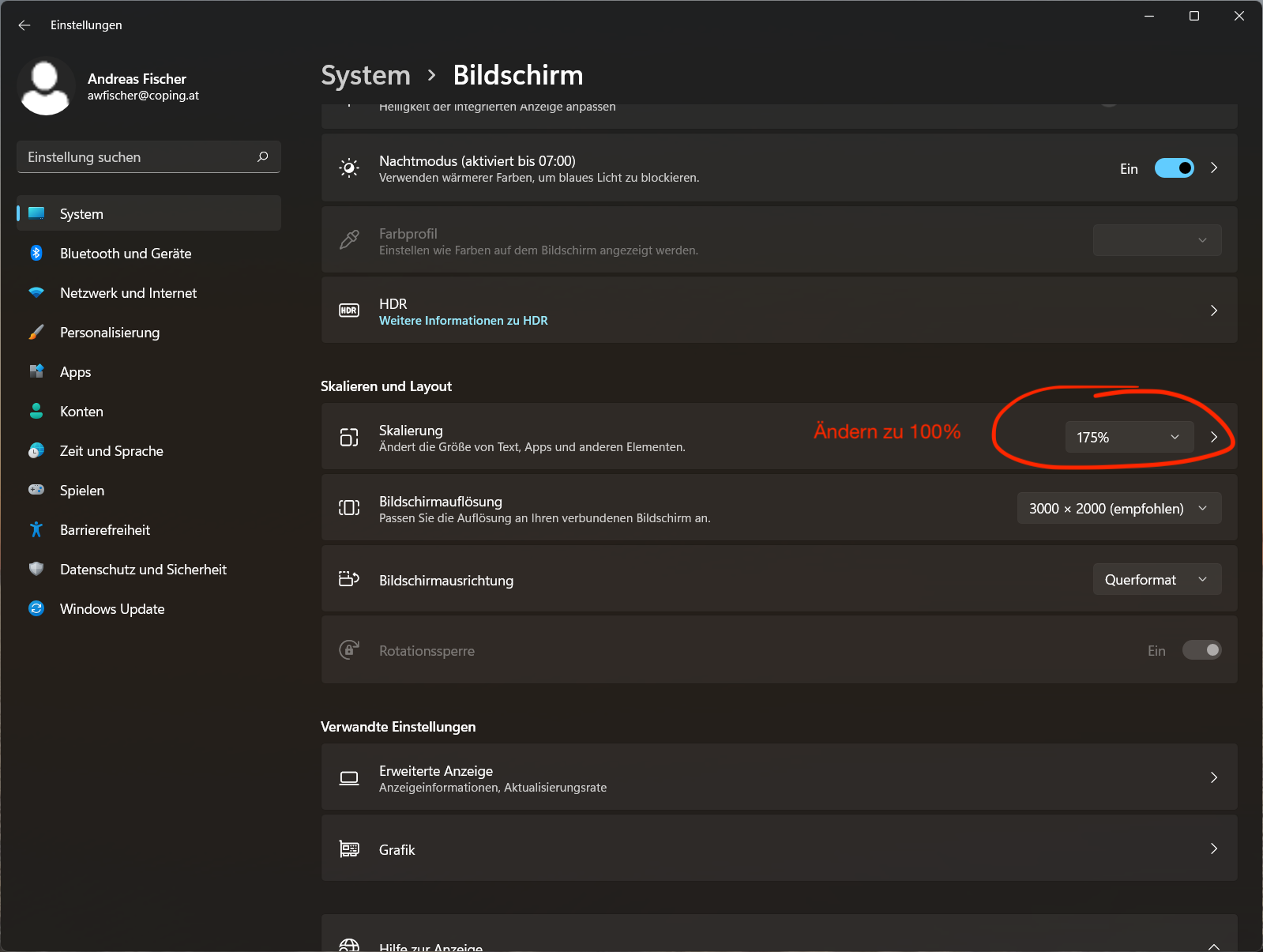The width and height of the screenshot is (1263, 952).
Task: Maximize the Einstellungen window
Action: pyautogui.click(x=1194, y=16)
